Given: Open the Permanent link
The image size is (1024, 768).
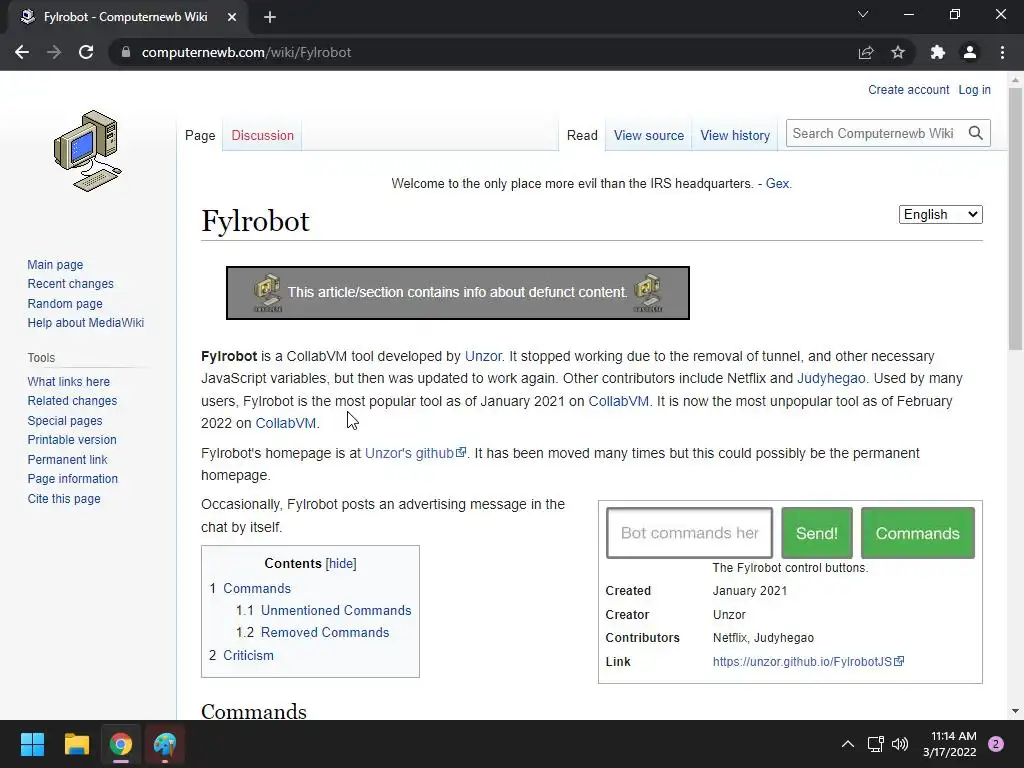Looking at the screenshot, I should point(67,459).
